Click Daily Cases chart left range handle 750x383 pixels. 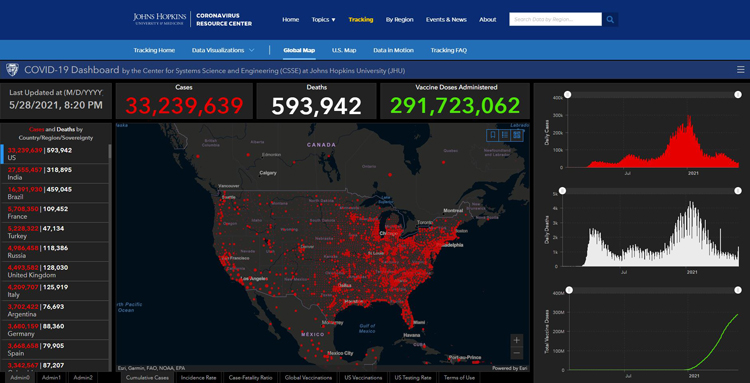coord(567,95)
